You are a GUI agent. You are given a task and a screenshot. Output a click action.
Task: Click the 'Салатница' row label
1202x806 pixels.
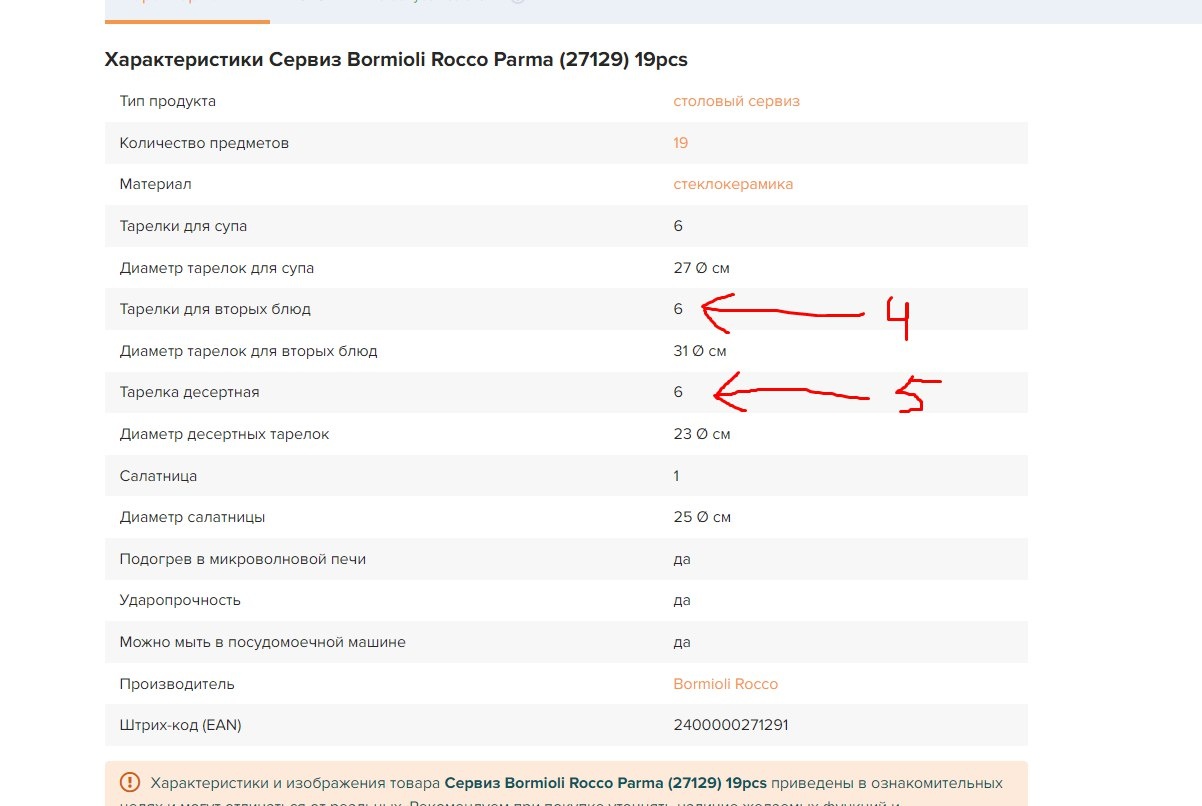coord(158,476)
